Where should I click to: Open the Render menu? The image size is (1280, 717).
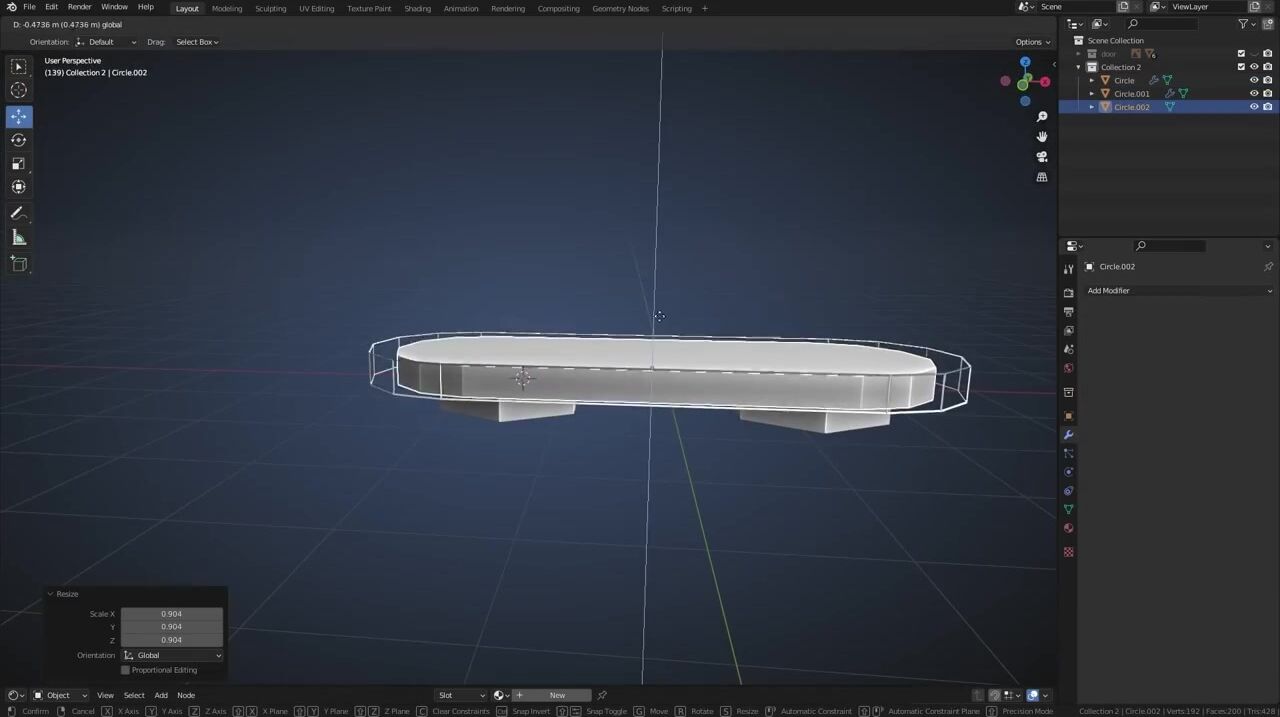(x=79, y=7)
